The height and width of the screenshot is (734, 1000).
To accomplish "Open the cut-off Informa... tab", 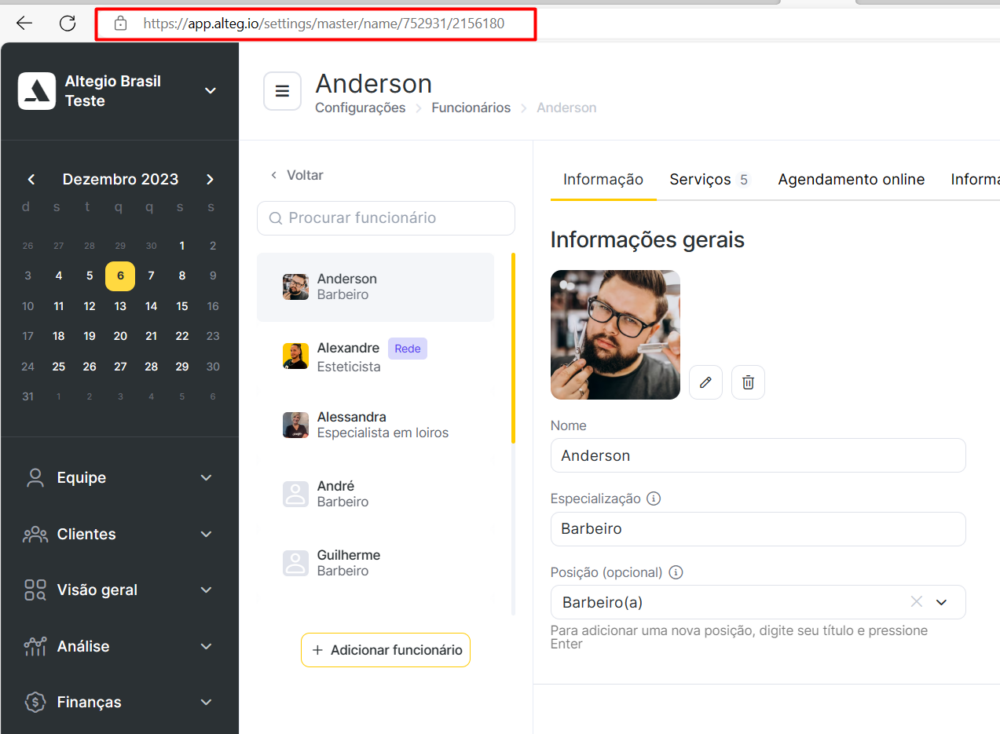I will [974, 180].
